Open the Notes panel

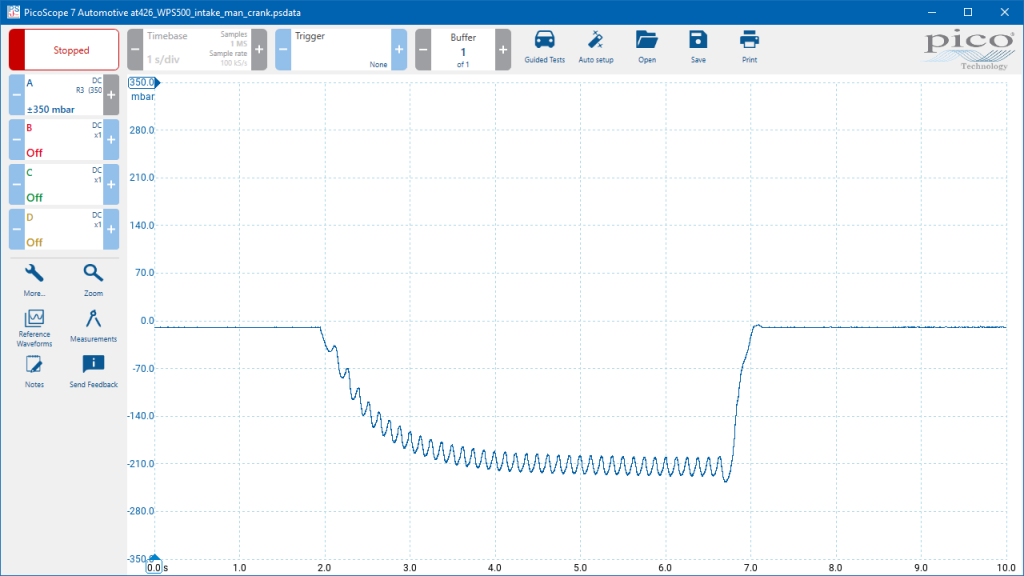coord(34,372)
